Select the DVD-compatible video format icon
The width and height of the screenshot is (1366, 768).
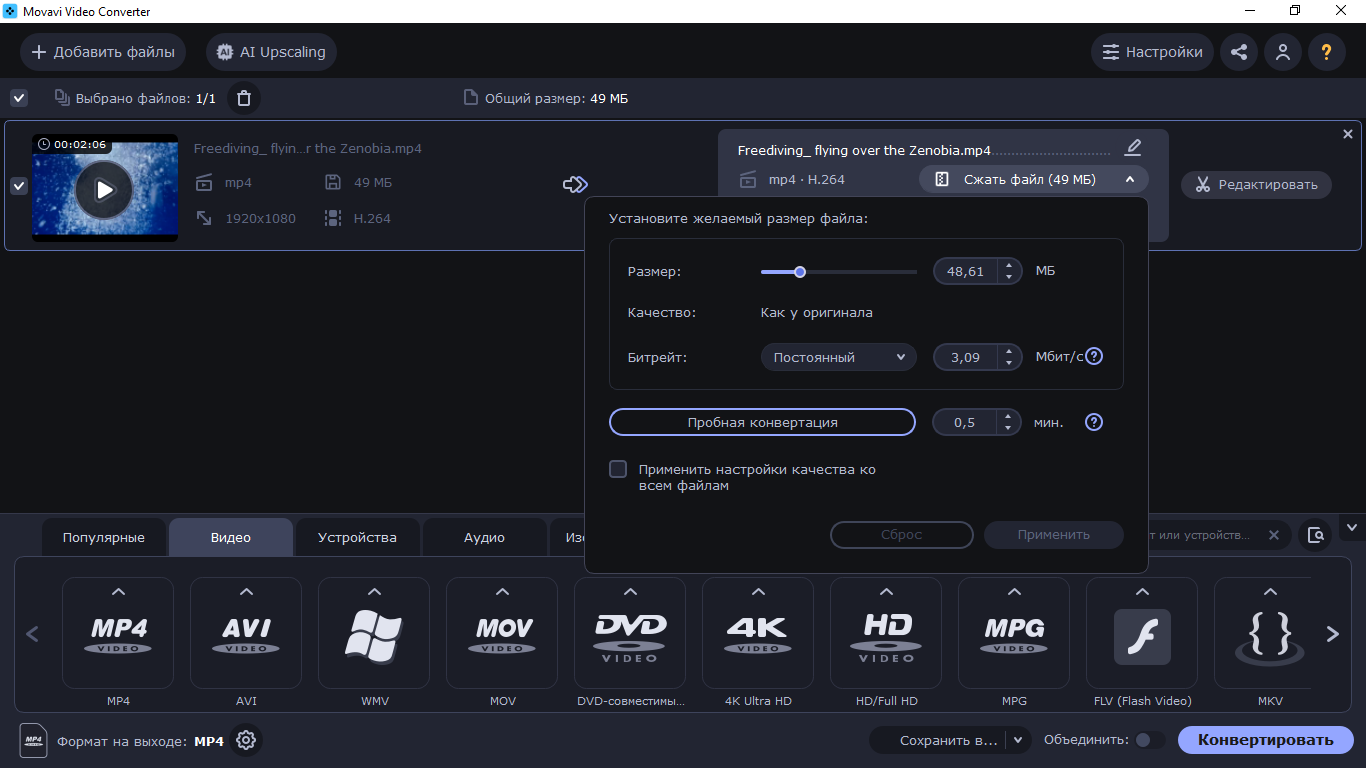point(630,633)
